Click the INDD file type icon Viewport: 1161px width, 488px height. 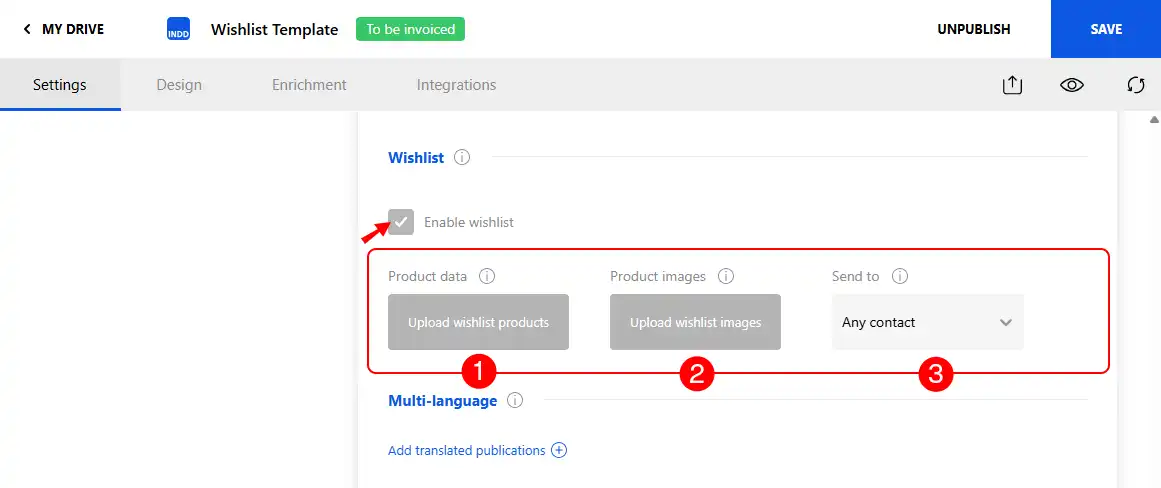178,29
